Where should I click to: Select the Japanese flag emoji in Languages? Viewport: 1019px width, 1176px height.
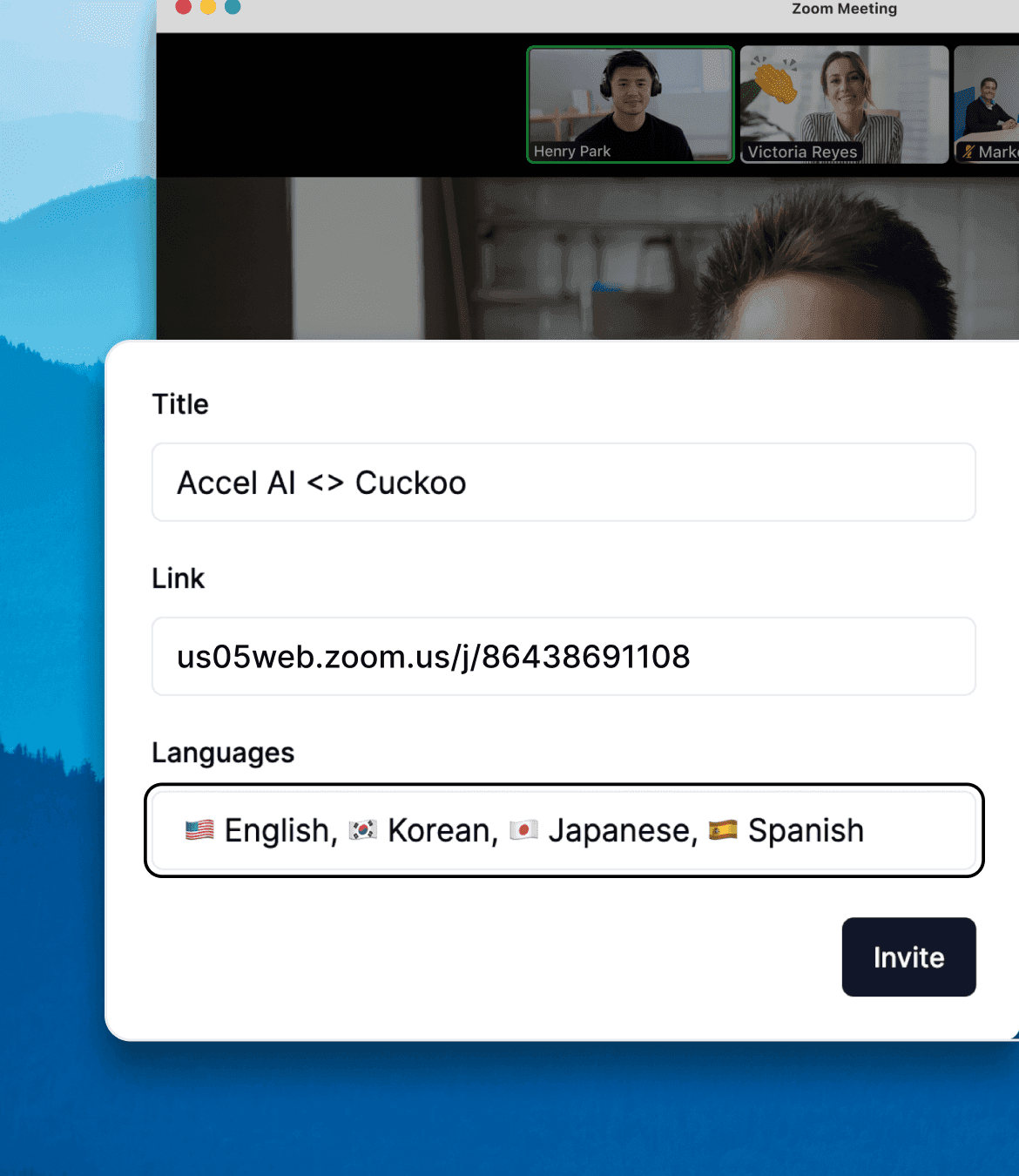point(524,830)
